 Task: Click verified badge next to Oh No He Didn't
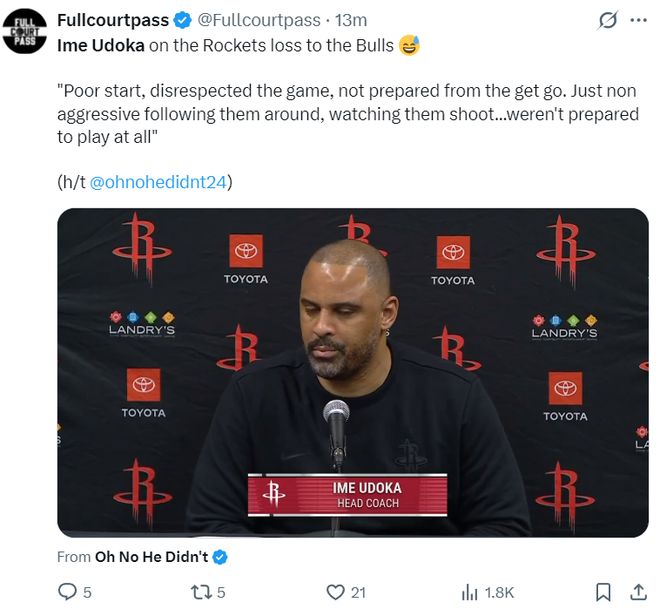[x=220, y=557]
